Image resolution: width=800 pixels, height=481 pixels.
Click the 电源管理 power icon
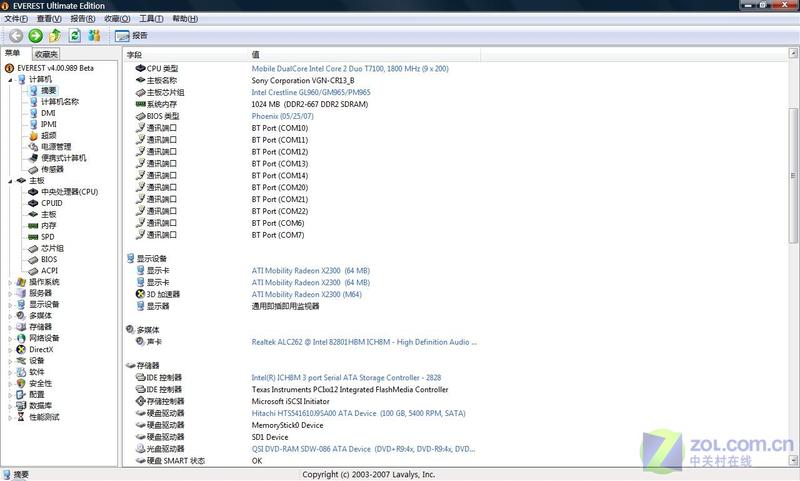coord(33,147)
